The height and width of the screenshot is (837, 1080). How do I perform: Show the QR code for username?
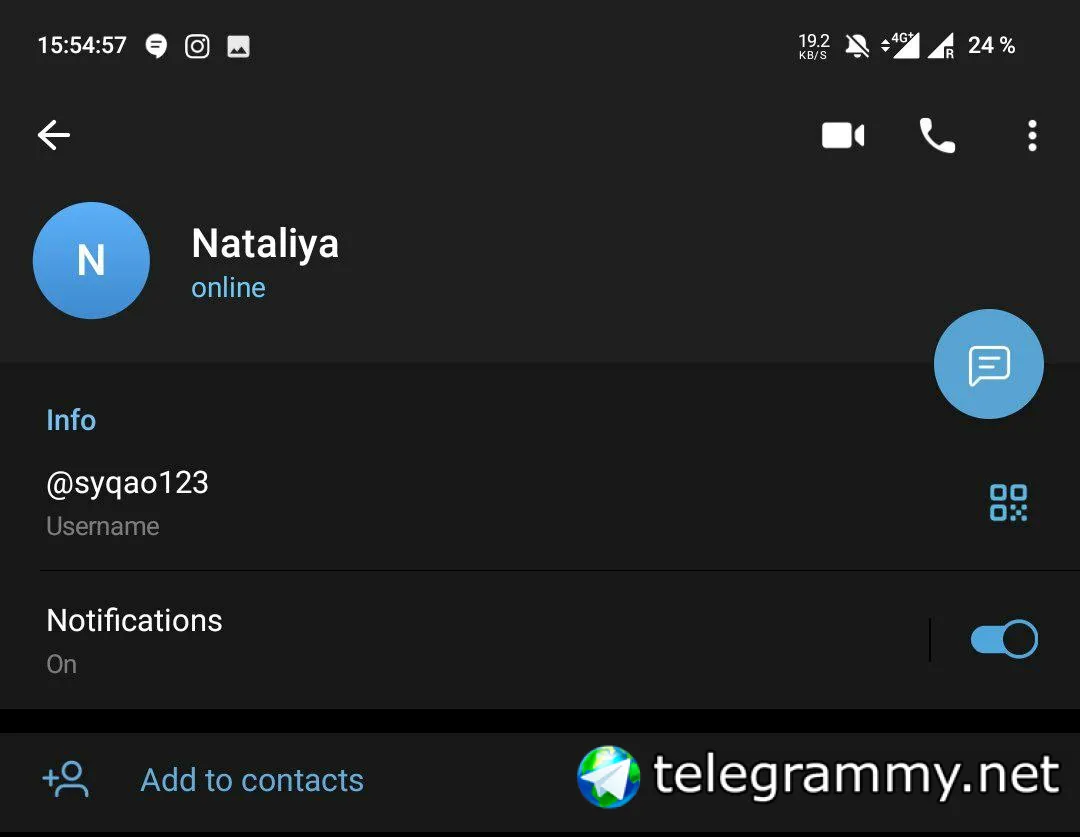click(1008, 502)
